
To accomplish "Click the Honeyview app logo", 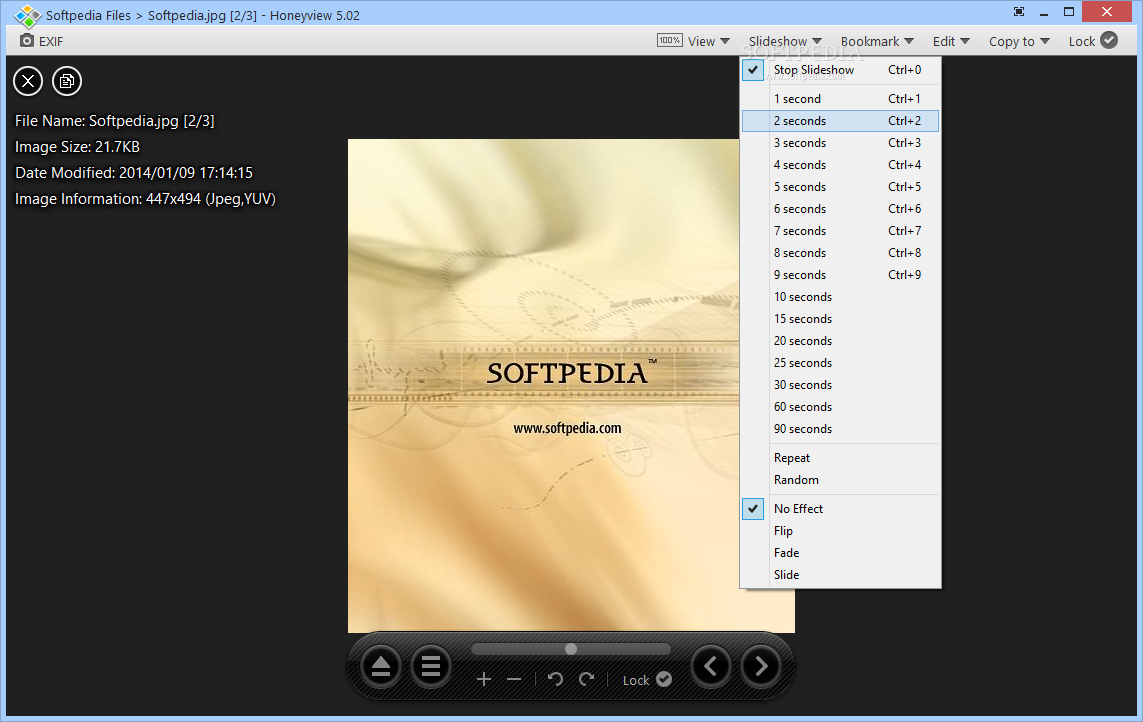I will click(28, 15).
